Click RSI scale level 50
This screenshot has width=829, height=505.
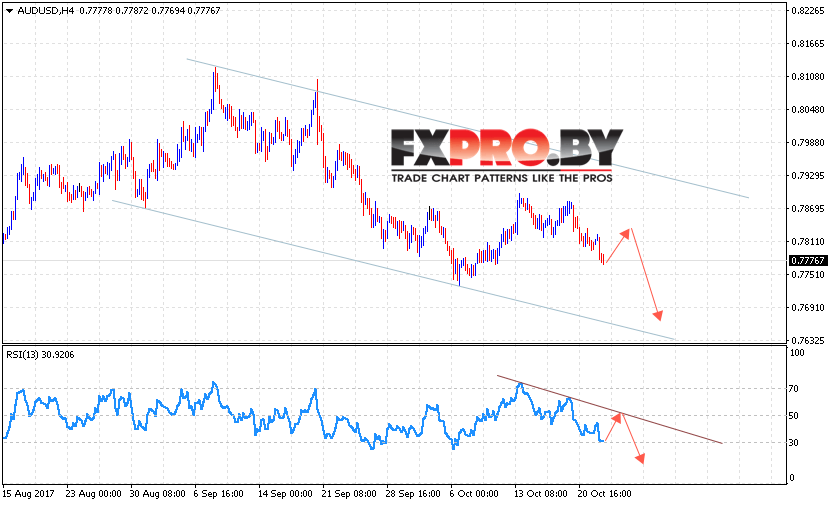(793, 416)
